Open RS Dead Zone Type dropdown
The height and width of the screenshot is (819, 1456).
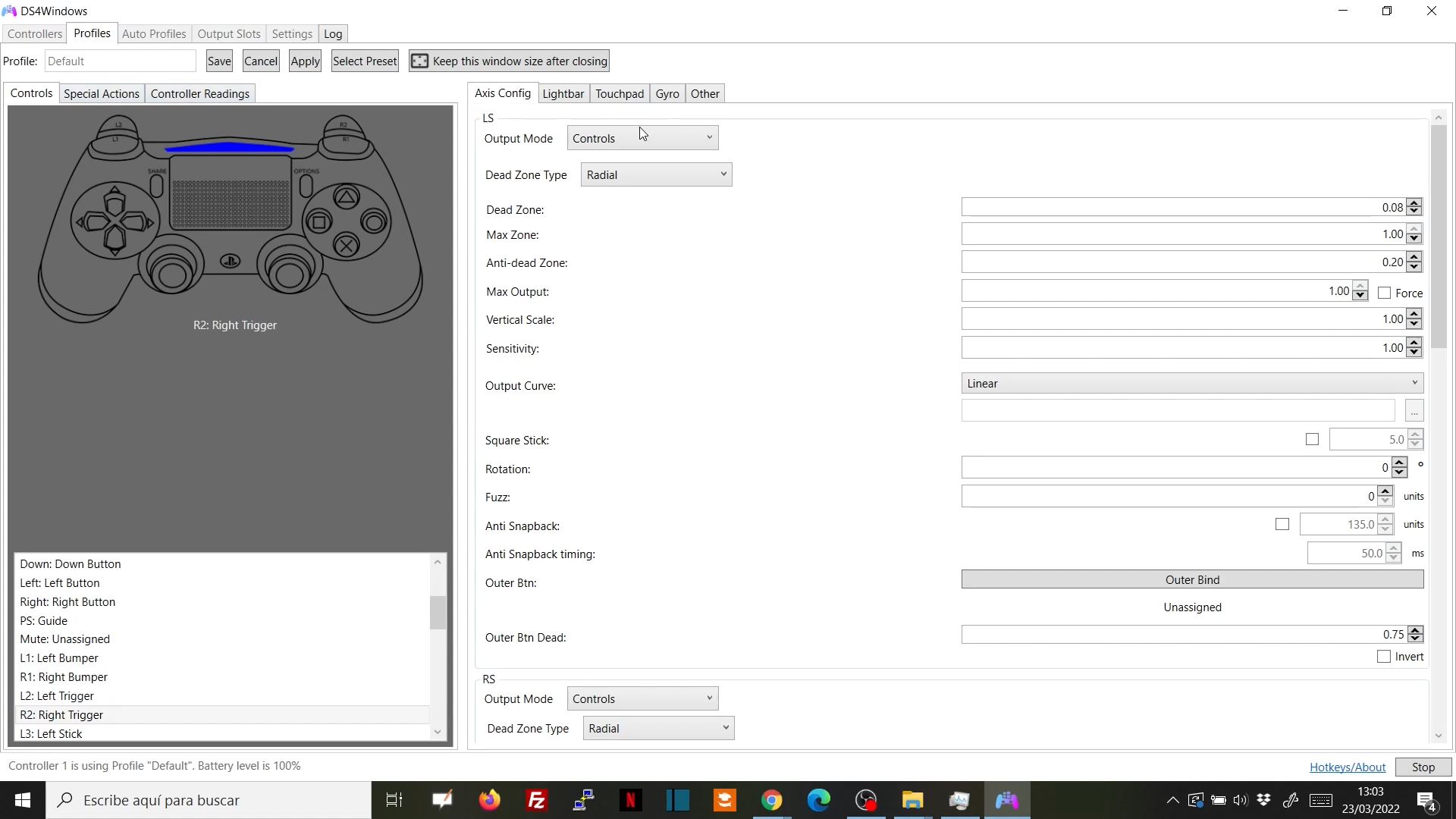(x=658, y=728)
